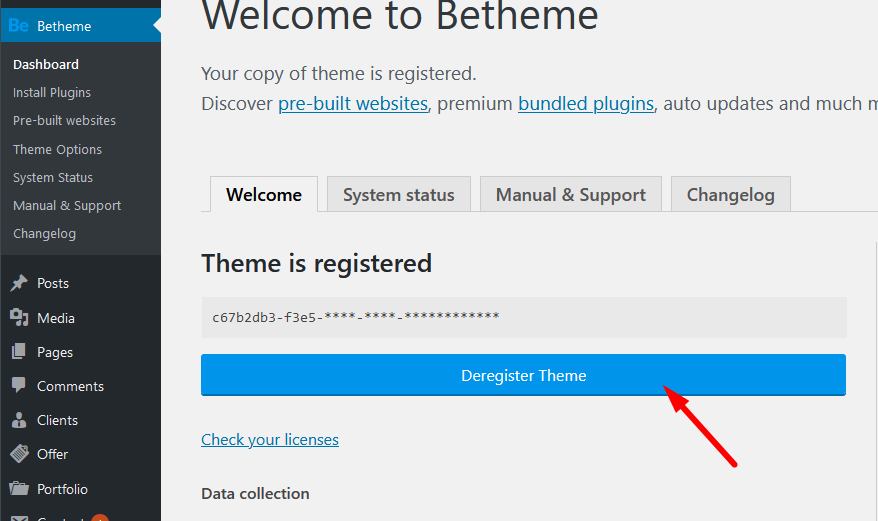Image resolution: width=878 pixels, height=521 pixels.
Task: Open the Dashboard submenu item
Action: click(46, 64)
